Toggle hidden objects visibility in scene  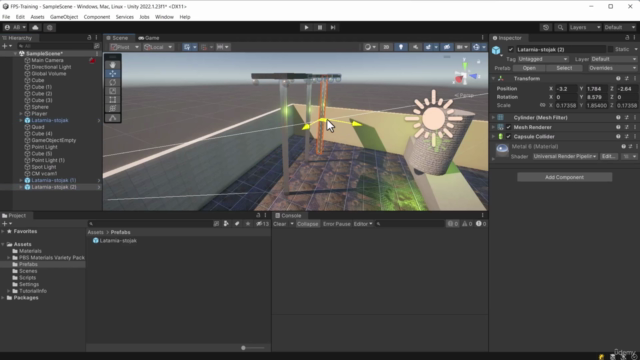pos(447,47)
